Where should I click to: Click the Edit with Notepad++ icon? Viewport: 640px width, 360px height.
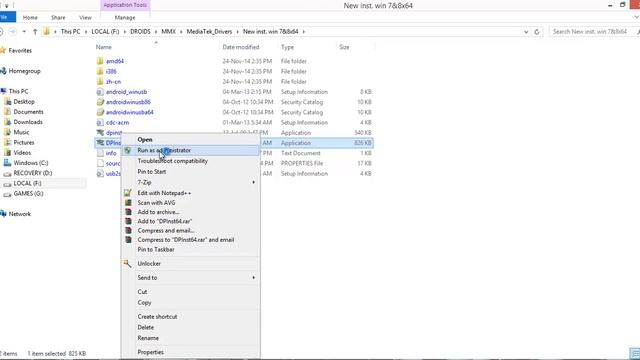[x=128, y=193]
